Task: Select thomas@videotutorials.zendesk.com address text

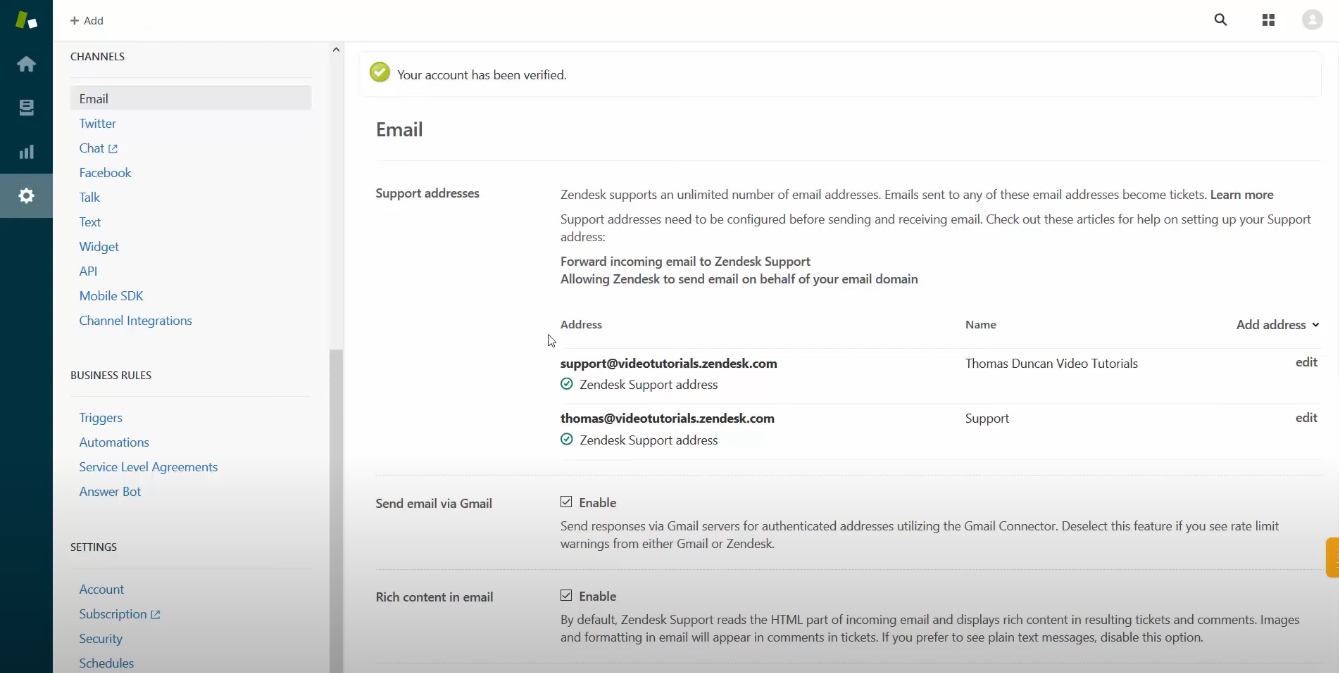Action: (x=667, y=418)
